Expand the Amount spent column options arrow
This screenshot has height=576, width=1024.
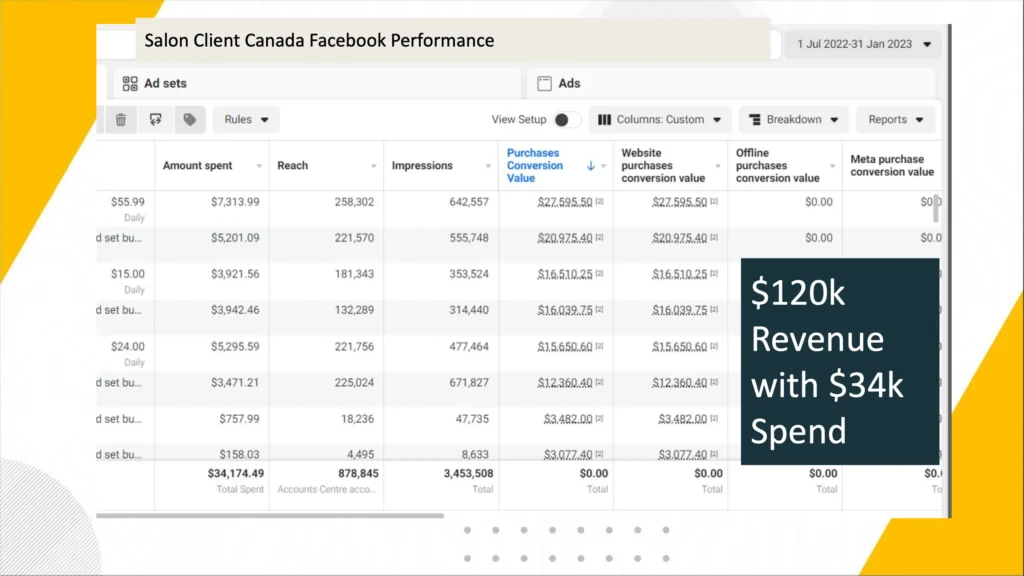point(260,166)
